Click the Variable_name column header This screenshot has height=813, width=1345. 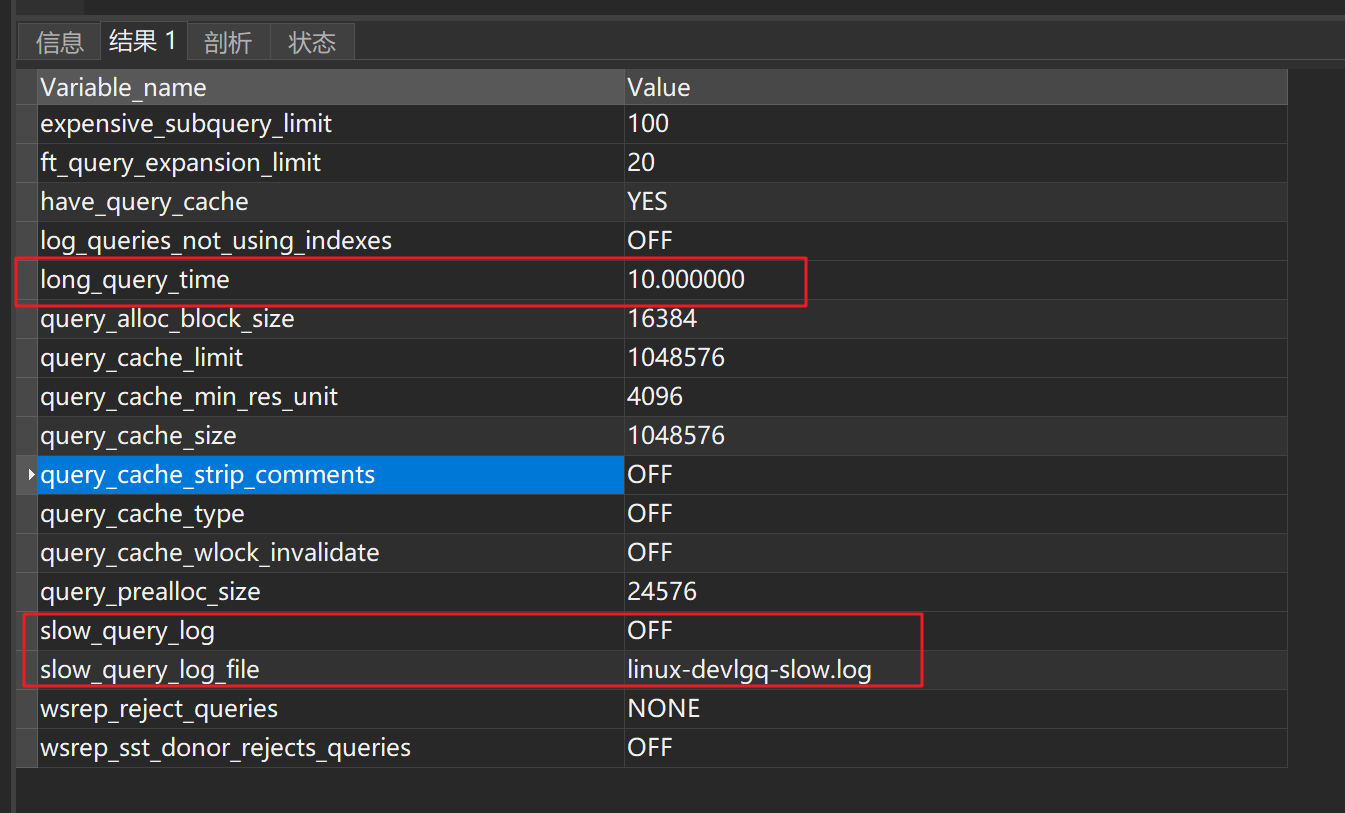[x=331, y=87]
